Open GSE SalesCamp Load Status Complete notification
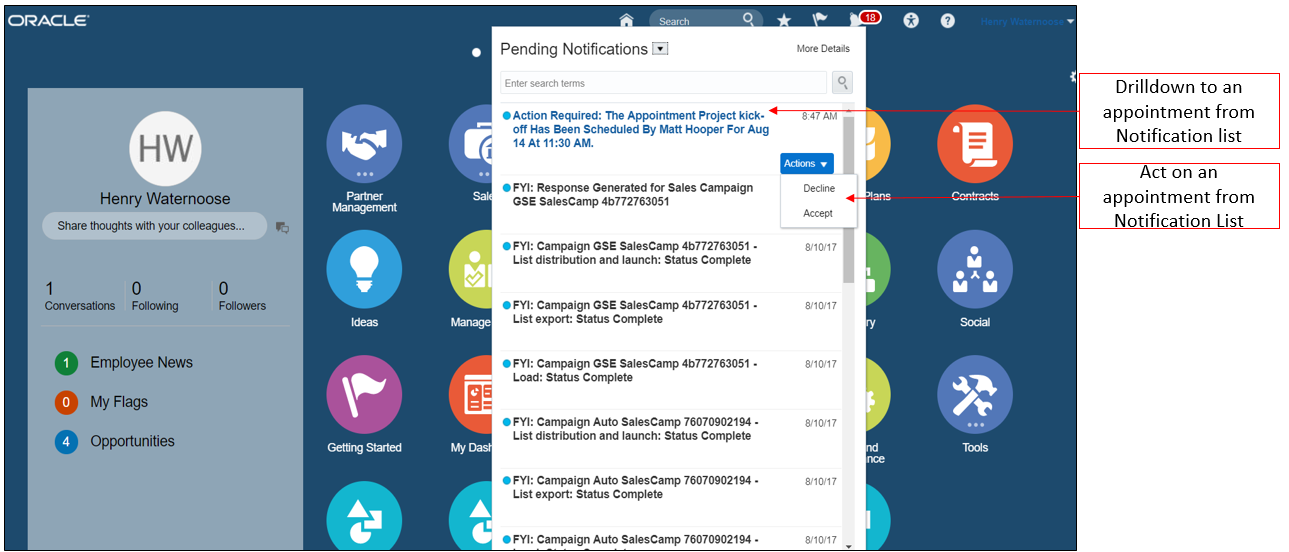The image size is (1289, 552). click(635, 371)
